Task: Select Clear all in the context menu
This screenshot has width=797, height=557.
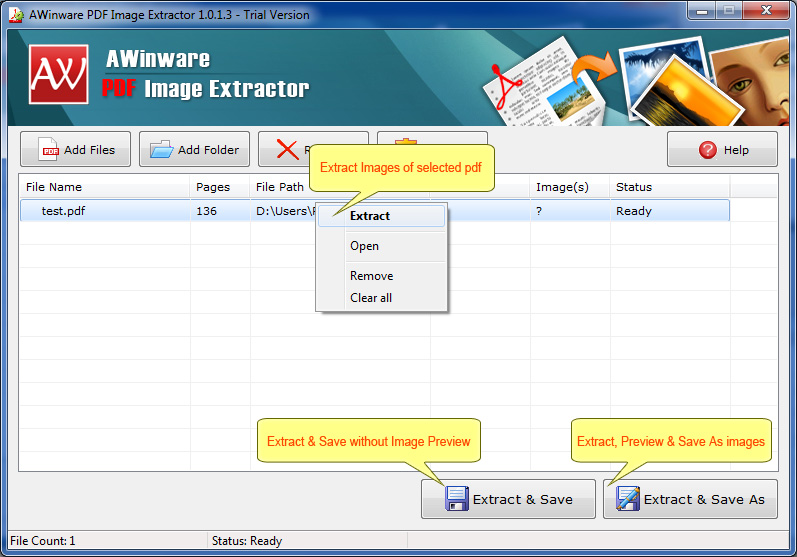Action: coord(382,298)
